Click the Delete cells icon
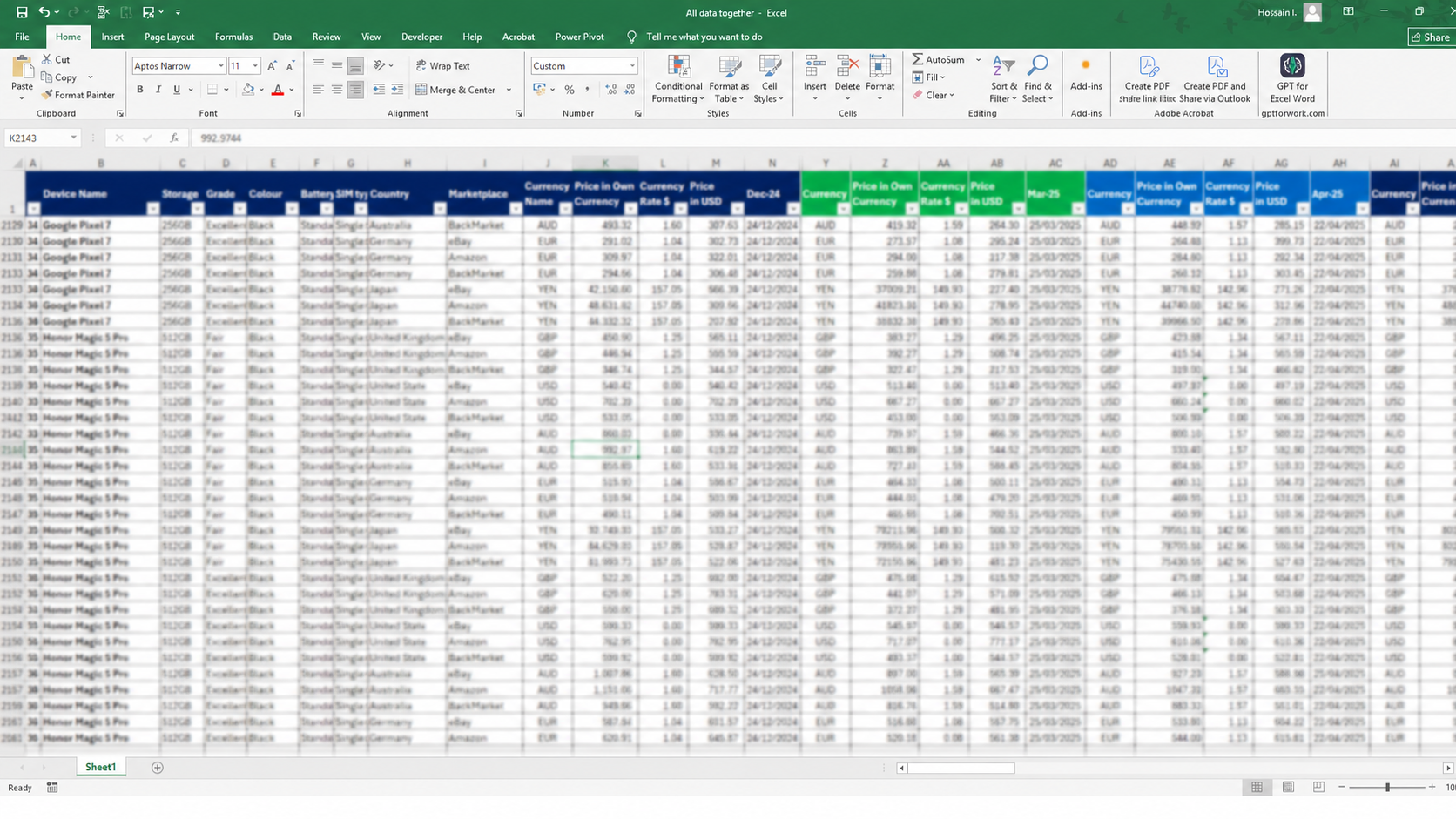This screenshot has width=1456, height=819. point(847,67)
